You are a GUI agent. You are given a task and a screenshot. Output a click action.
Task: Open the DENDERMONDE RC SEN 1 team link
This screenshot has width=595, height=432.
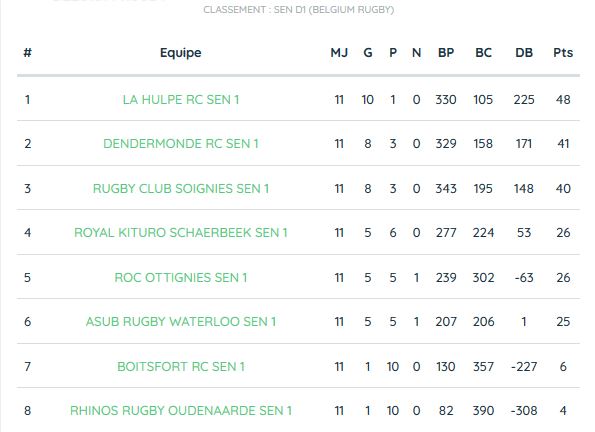(181, 144)
